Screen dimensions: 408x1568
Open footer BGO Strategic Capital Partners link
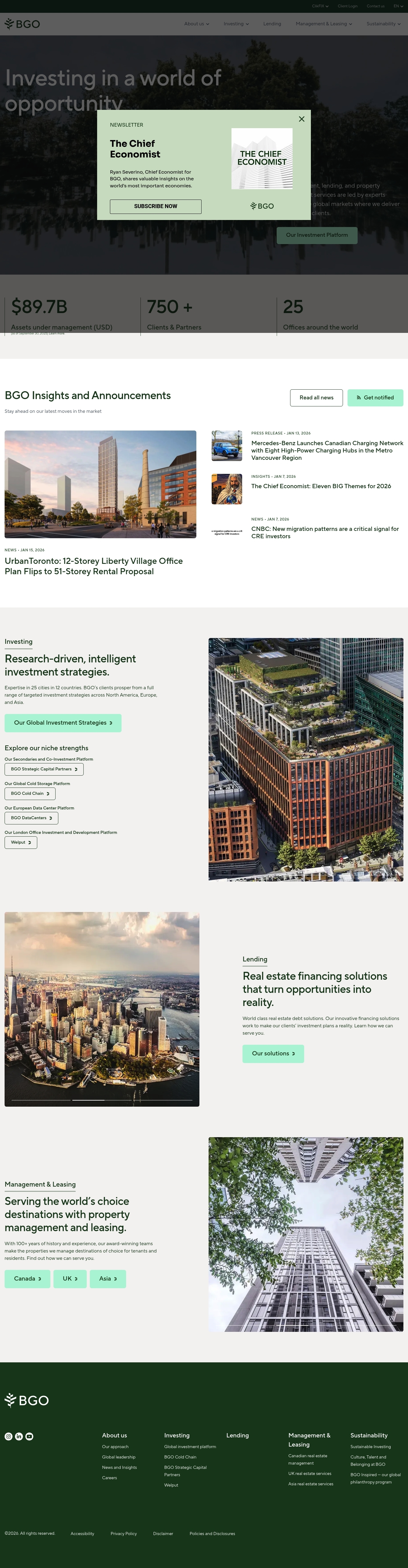point(186,1471)
